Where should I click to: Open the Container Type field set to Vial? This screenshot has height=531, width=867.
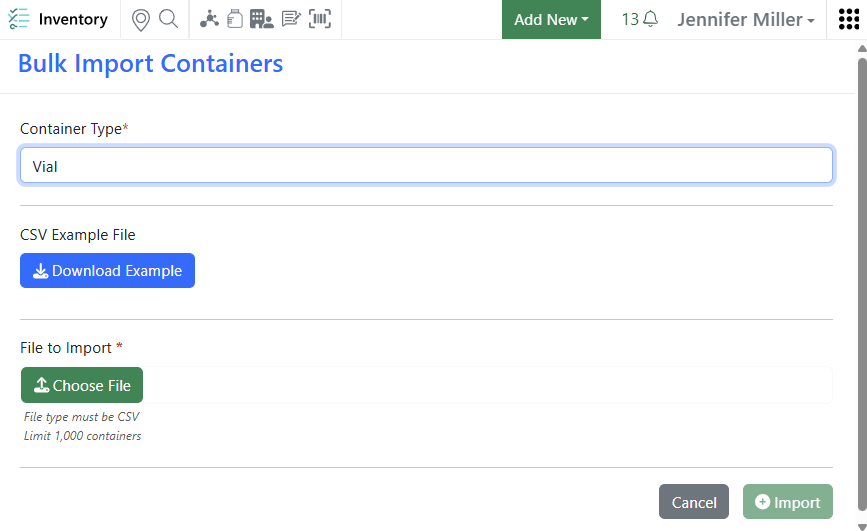tap(426, 166)
